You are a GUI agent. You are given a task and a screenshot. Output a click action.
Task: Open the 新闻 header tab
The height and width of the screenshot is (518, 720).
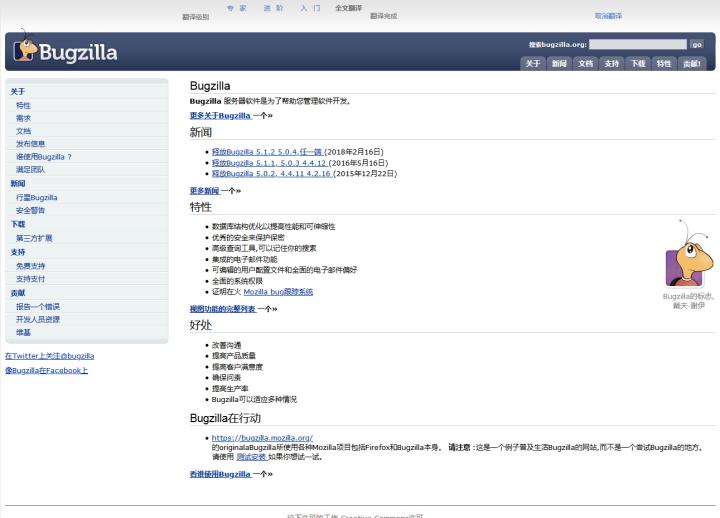[x=559, y=63]
